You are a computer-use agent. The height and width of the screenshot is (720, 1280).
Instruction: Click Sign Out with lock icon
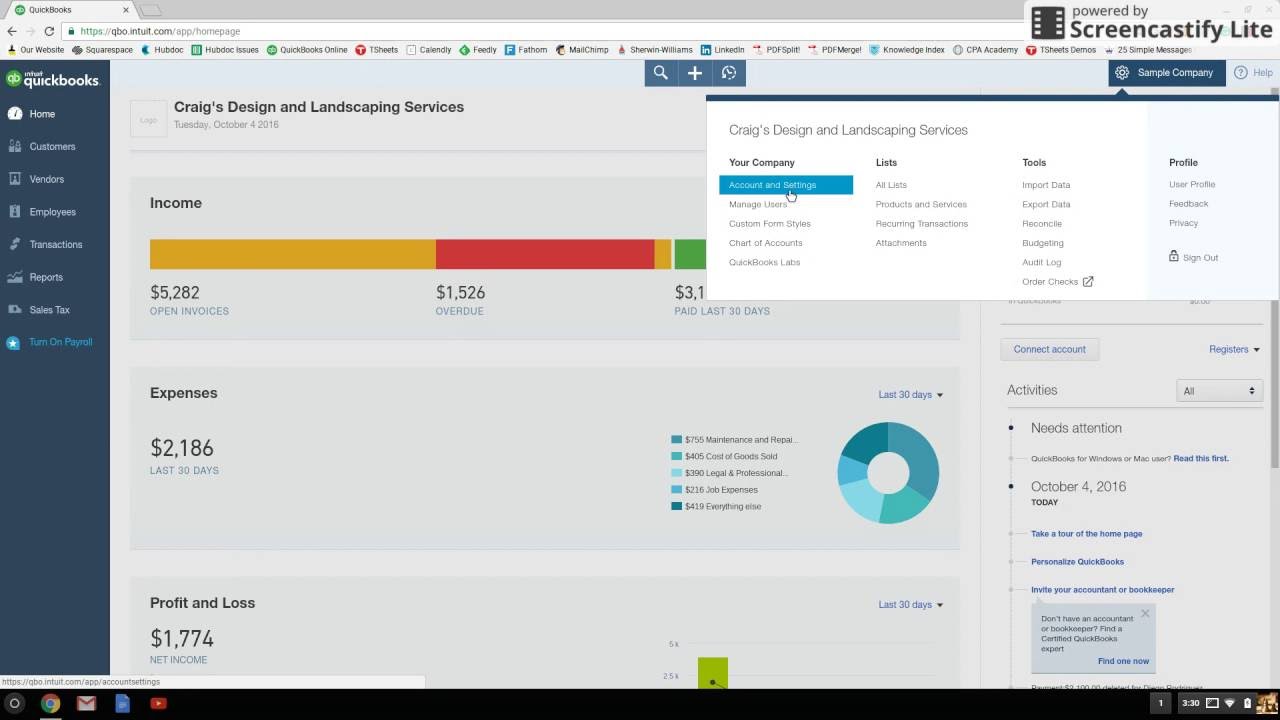(x=1194, y=257)
